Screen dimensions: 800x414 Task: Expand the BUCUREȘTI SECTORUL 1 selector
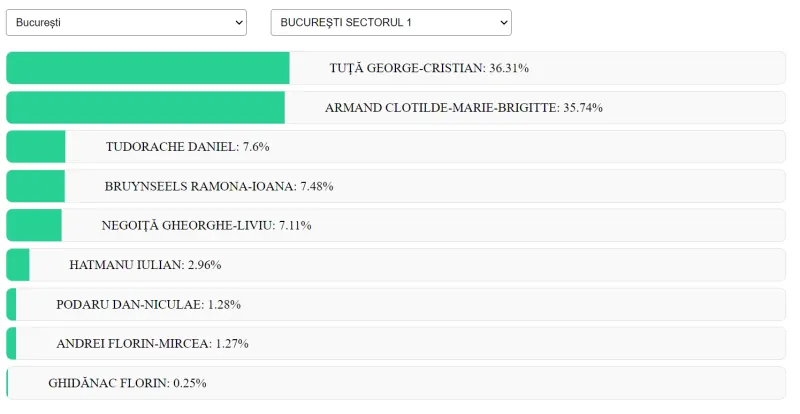pyautogui.click(x=391, y=22)
